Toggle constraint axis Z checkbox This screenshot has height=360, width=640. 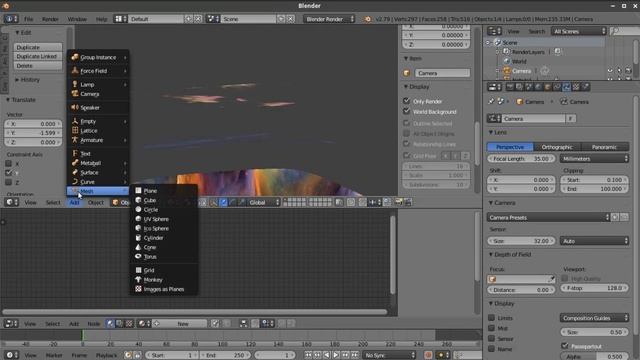coord(9,182)
